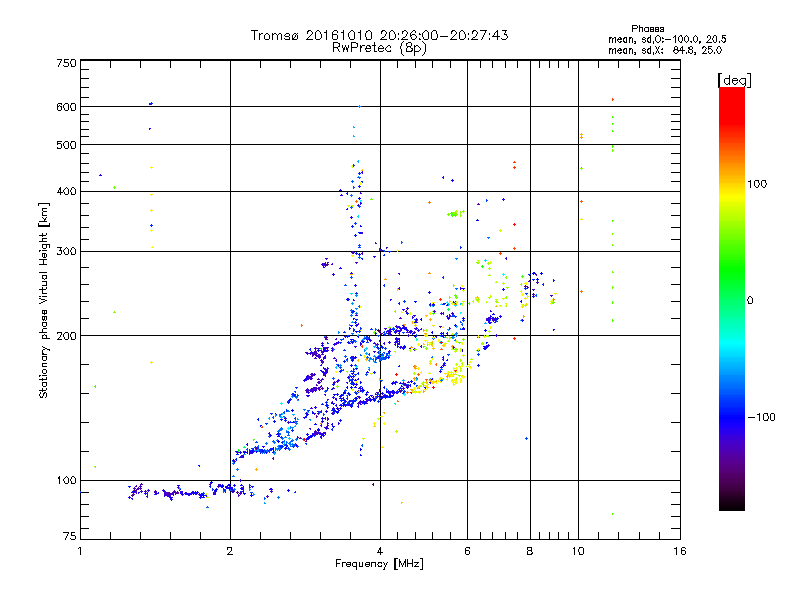Click the green echo cluster near 5.5 MHz, 360 km

coord(455,213)
